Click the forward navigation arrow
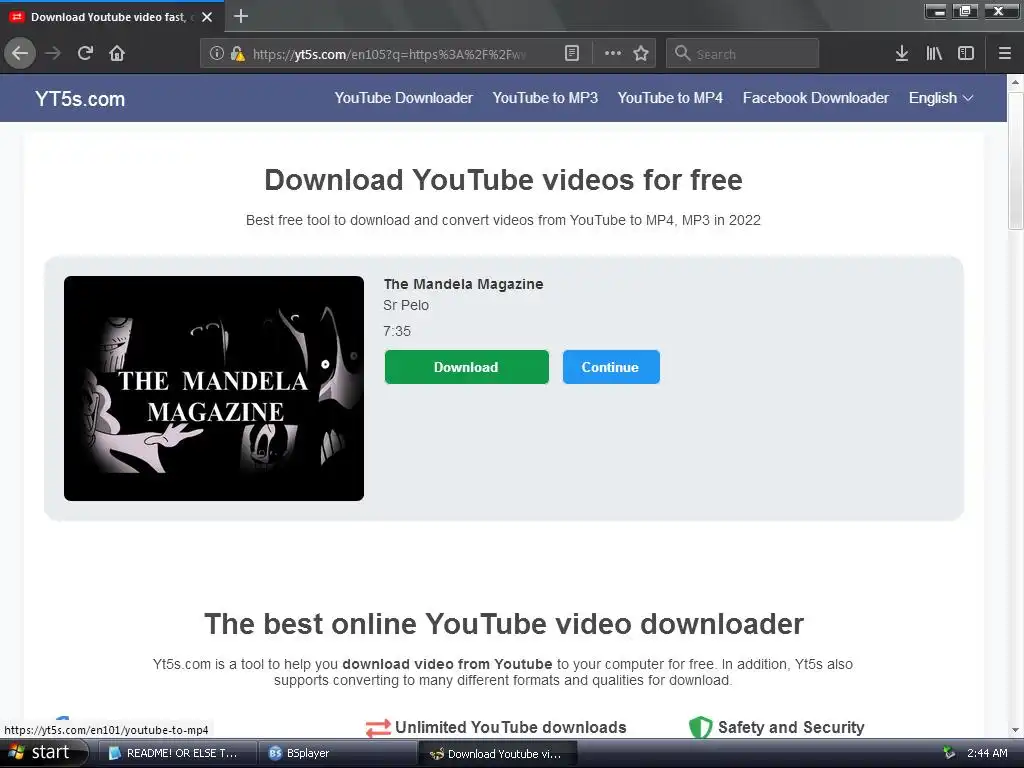The image size is (1024, 768). [x=53, y=53]
